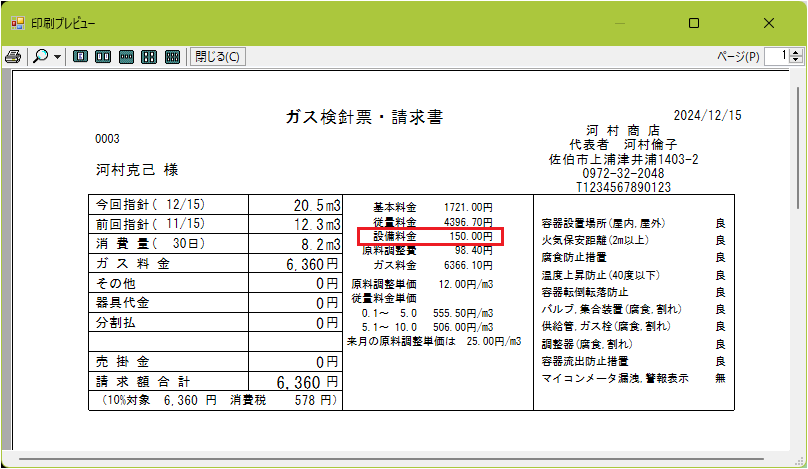Image resolution: width=808 pixels, height=469 pixels.
Task: Switch to one-page preview layout
Action: (81, 57)
